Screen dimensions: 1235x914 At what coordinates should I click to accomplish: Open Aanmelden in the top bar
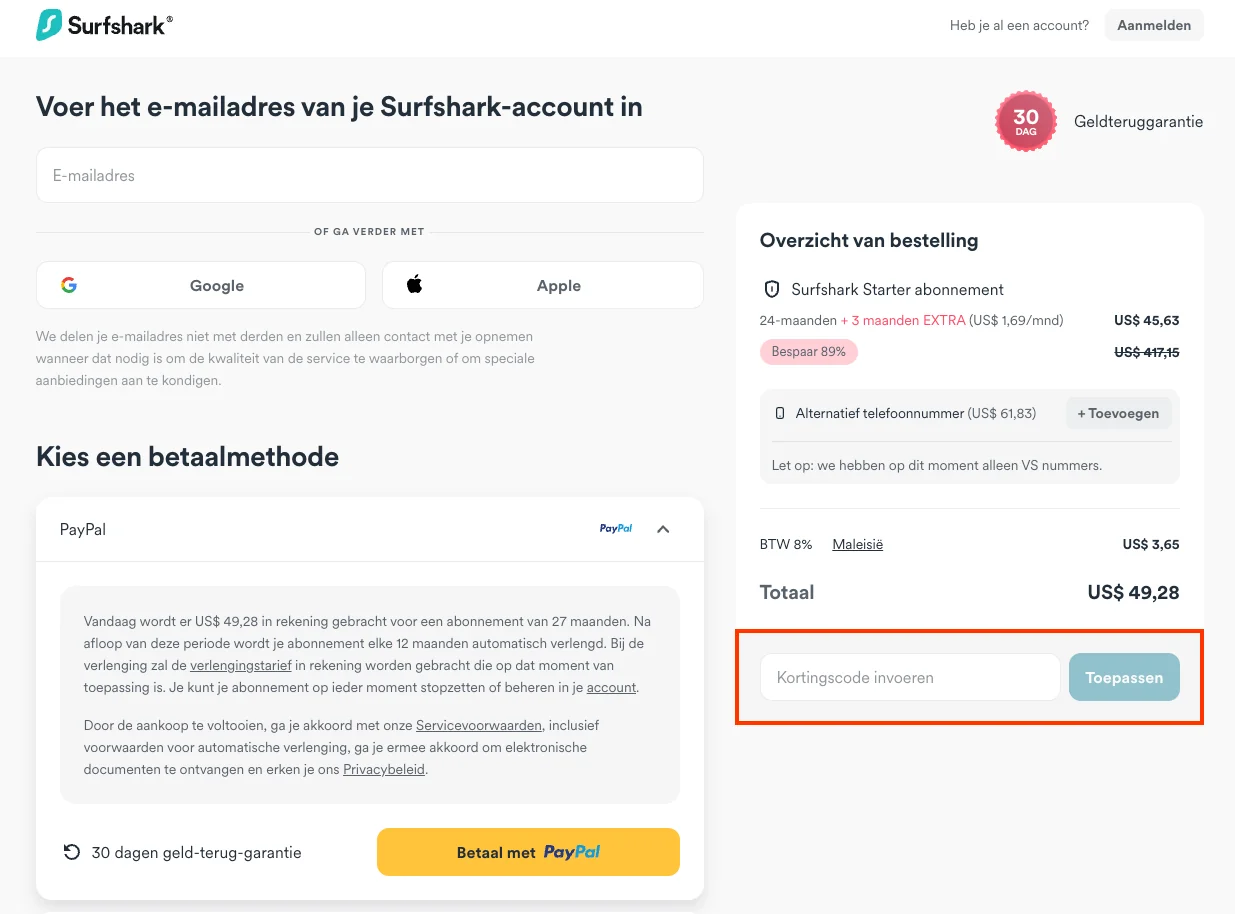coord(1153,24)
